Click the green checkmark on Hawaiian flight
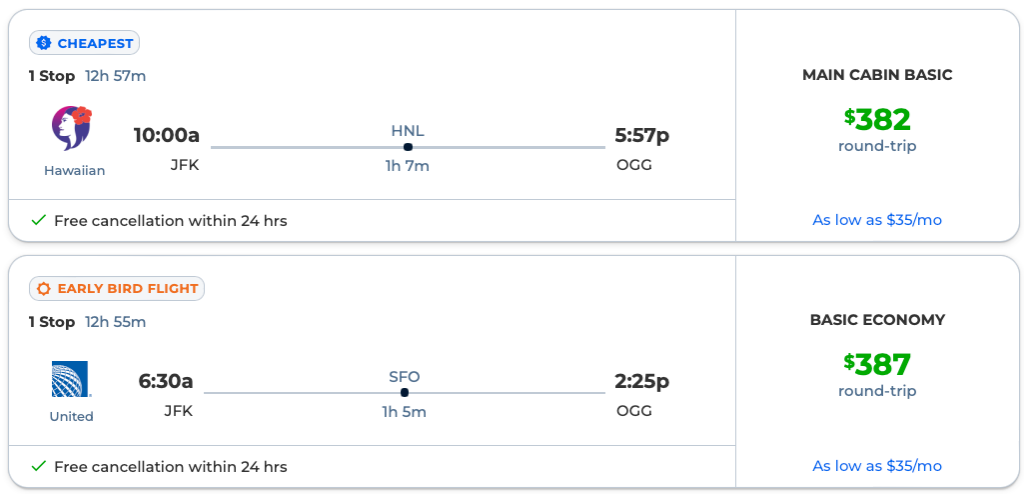This screenshot has height=494, width=1024. pos(39,220)
